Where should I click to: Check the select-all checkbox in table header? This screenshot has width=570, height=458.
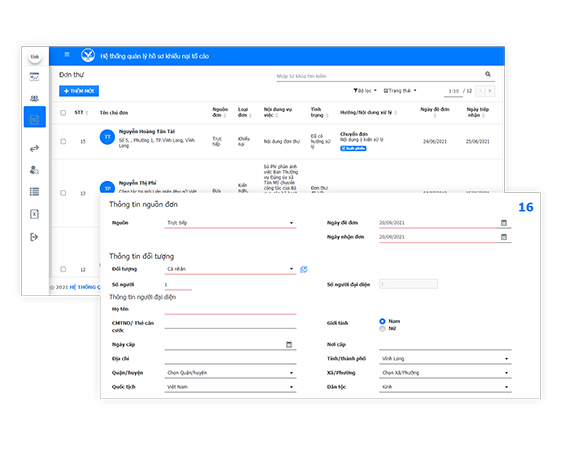(63, 113)
